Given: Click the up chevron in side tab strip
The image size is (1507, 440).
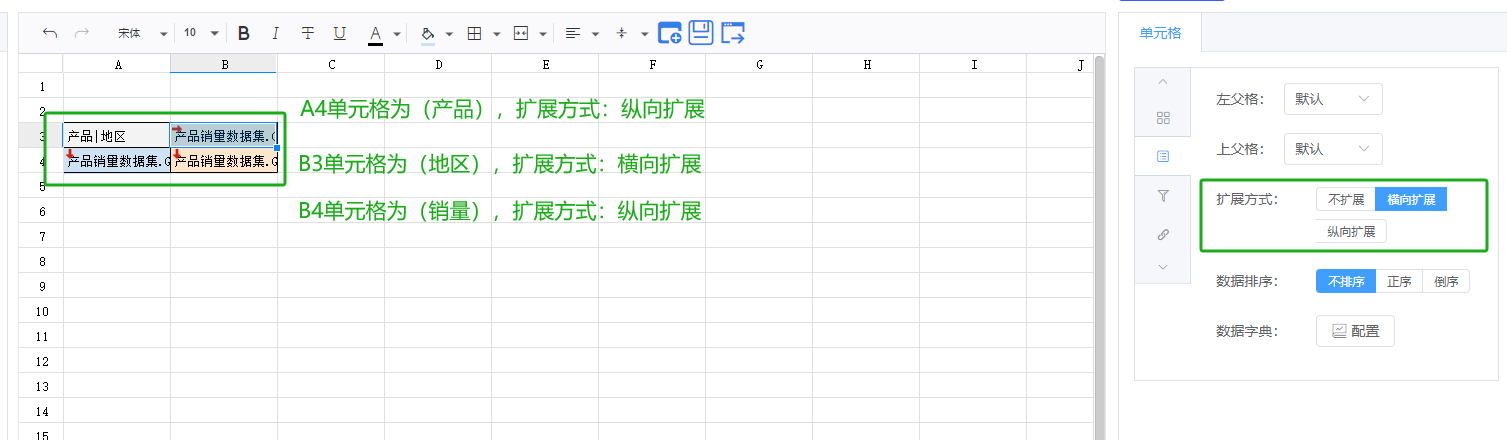Looking at the screenshot, I should (1162, 80).
